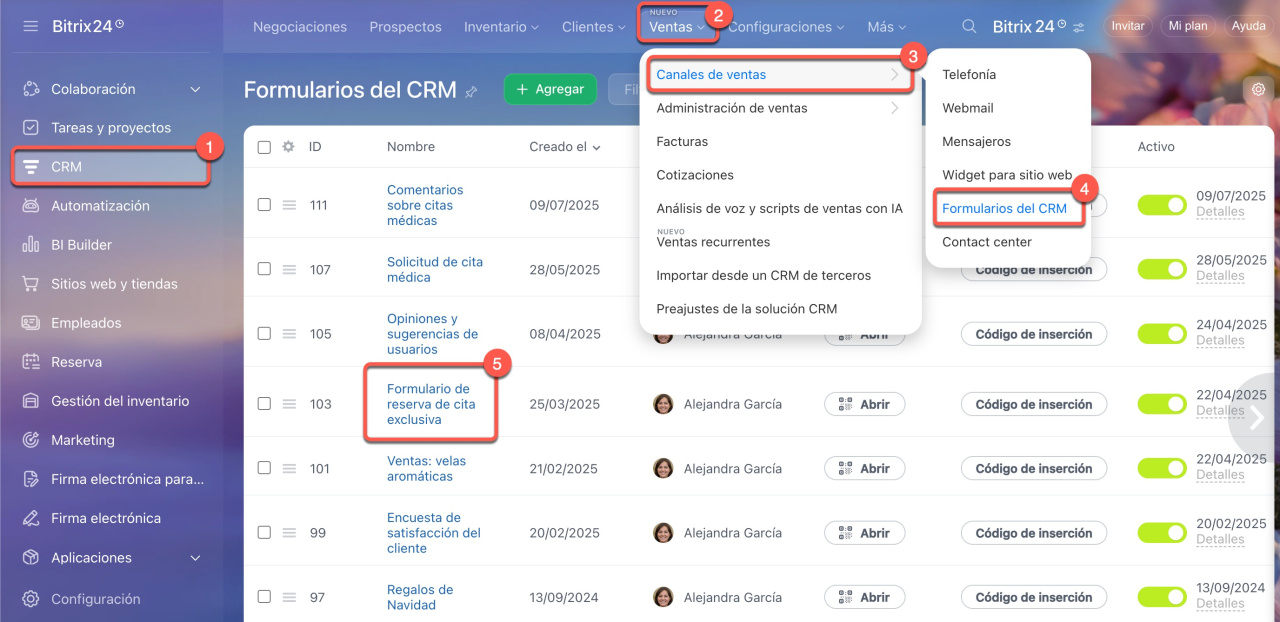The image size is (1280, 622).
Task: Toggle active switch for Regalos de Navidad
Action: (1162, 597)
